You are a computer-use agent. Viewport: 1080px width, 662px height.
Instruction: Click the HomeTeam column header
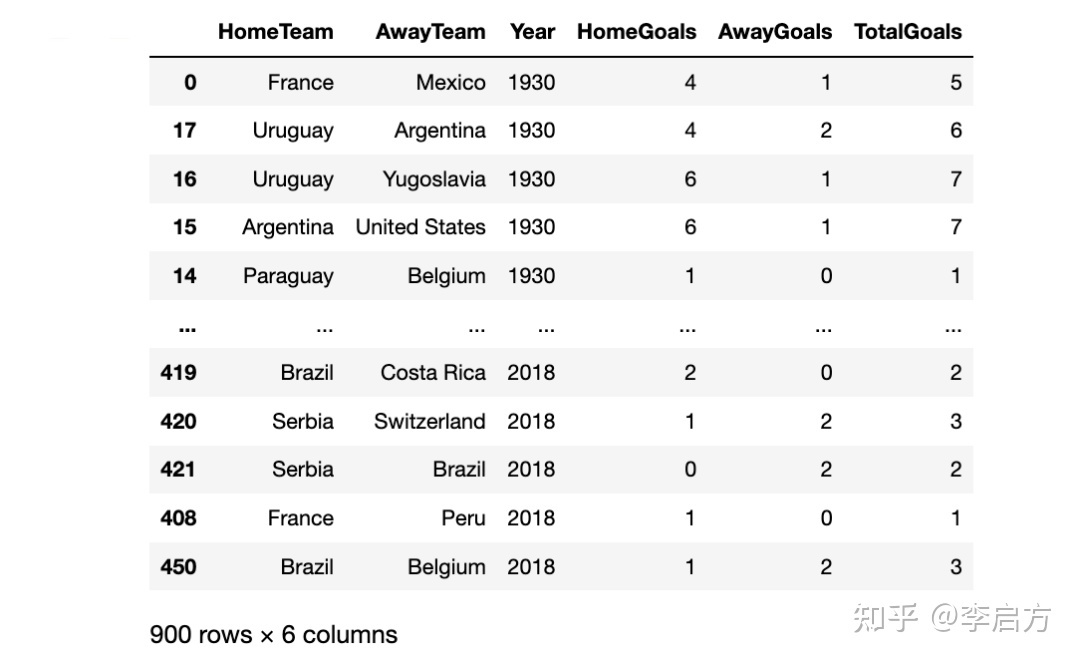pos(276,32)
